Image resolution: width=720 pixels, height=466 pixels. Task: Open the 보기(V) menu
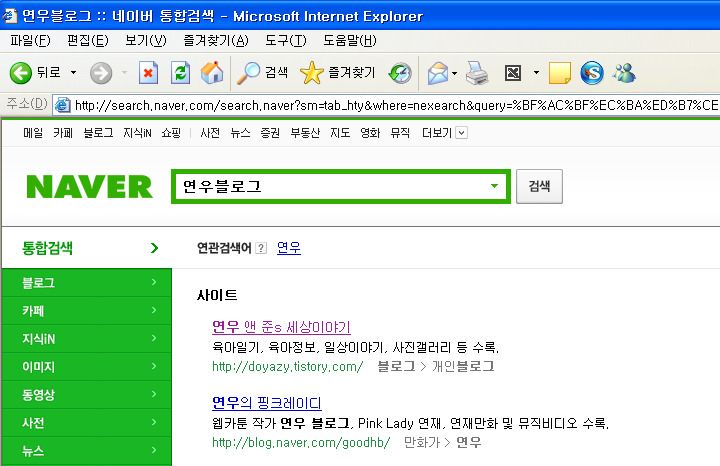[x=146, y=40]
